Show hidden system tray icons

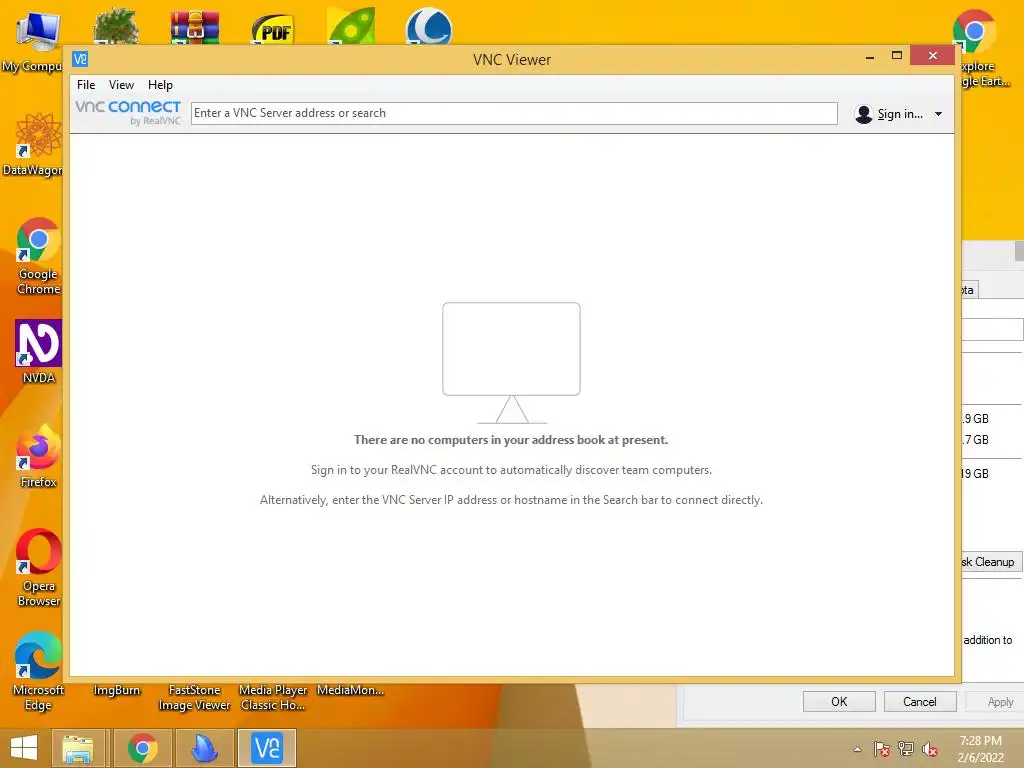point(857,749)
